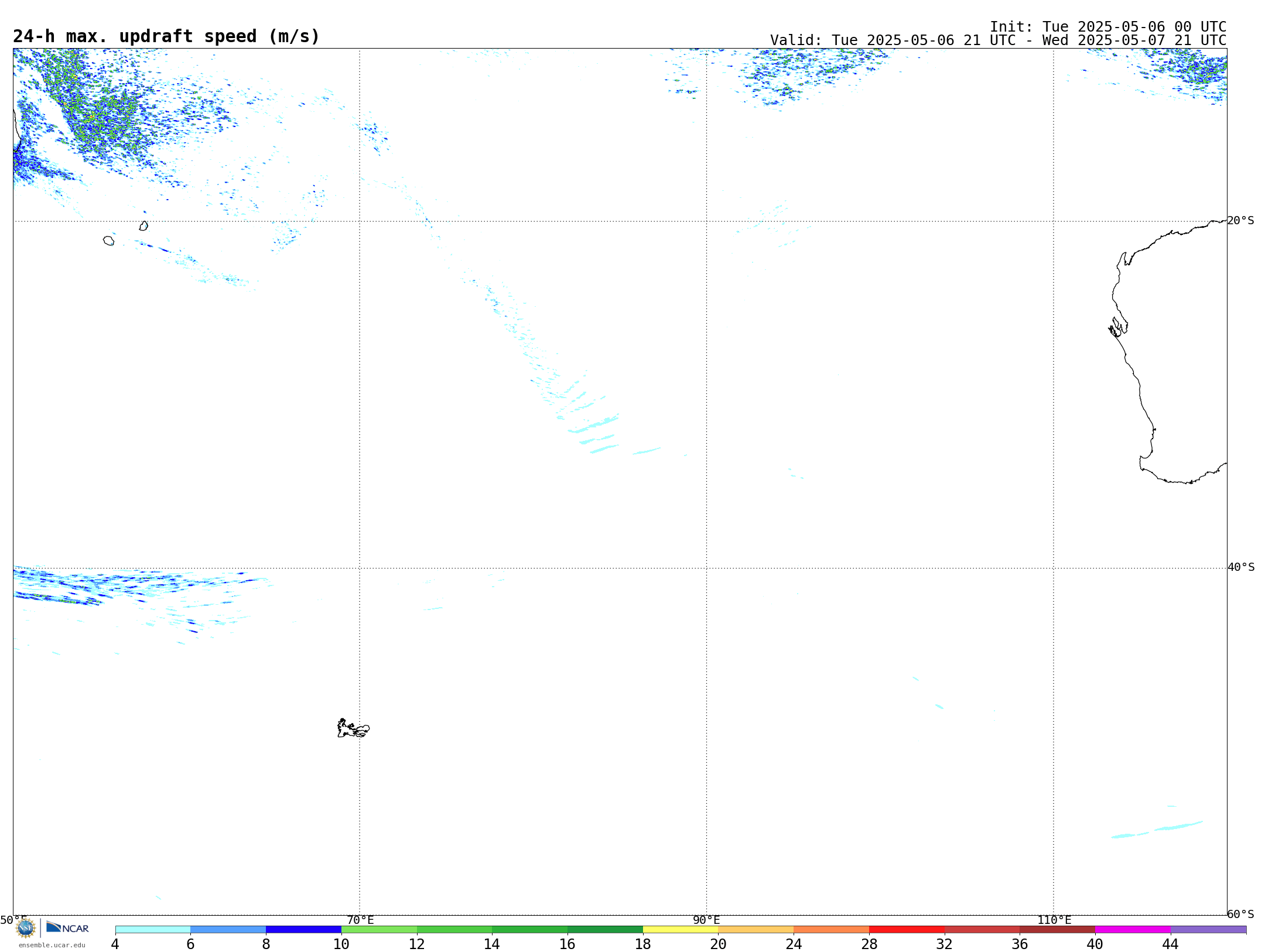Click the purple swatch above 44

[x=1208, y=930]
